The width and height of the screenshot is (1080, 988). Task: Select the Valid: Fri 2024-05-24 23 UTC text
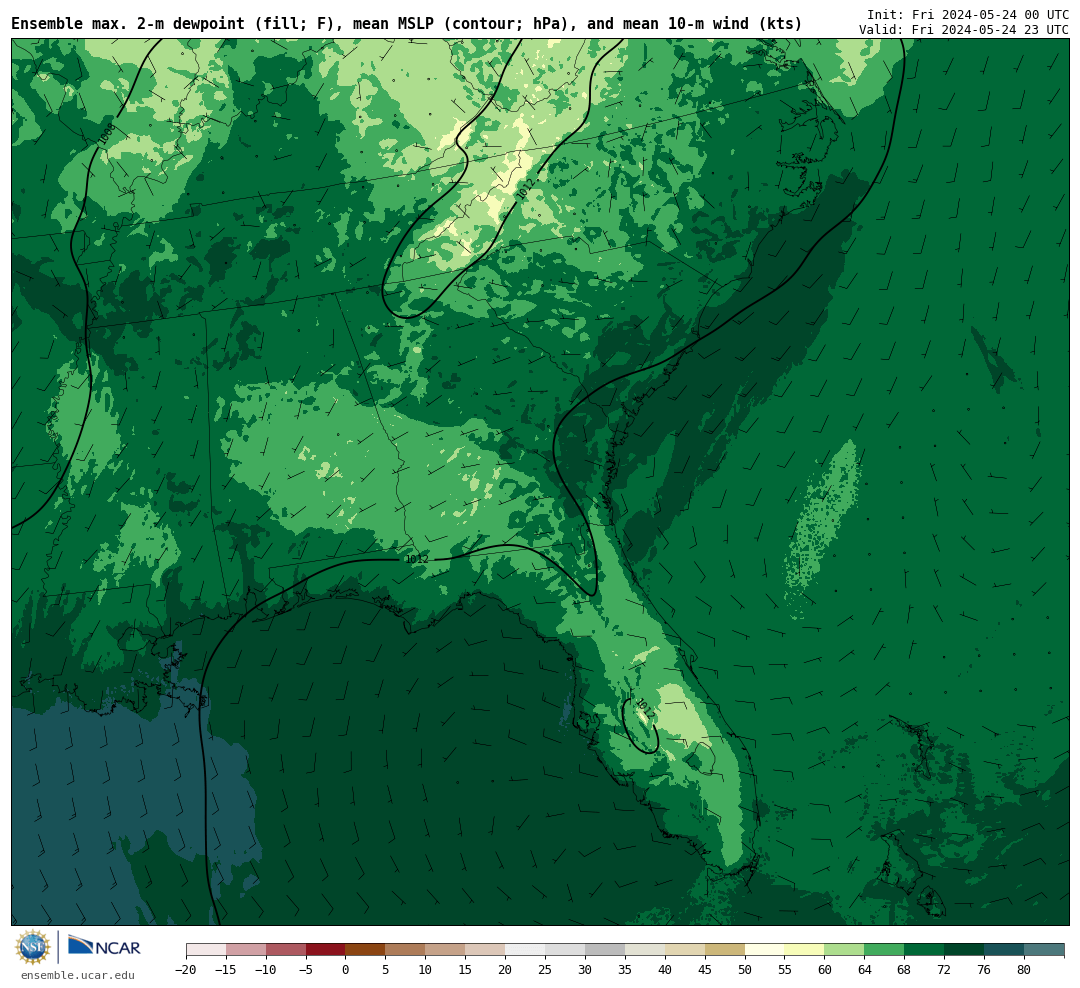click(x=964, y=30)
